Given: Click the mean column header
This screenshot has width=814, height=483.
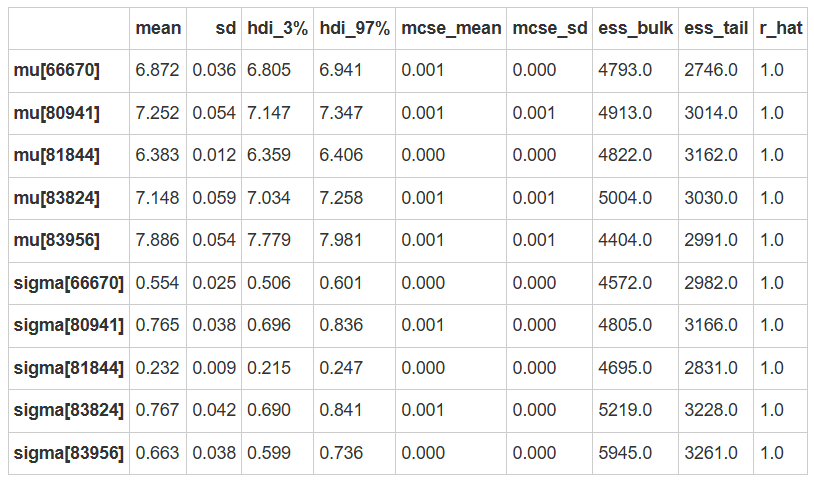Looking at the screenshot, I should 158,28.
